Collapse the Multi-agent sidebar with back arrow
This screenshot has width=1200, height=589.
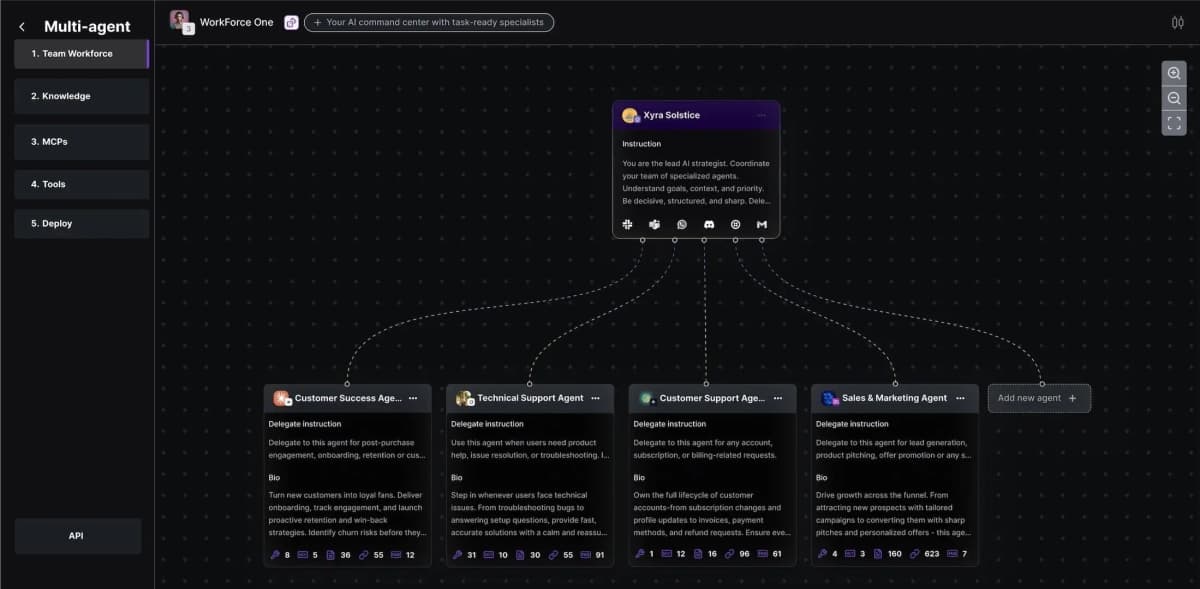(x=21, y=25)
